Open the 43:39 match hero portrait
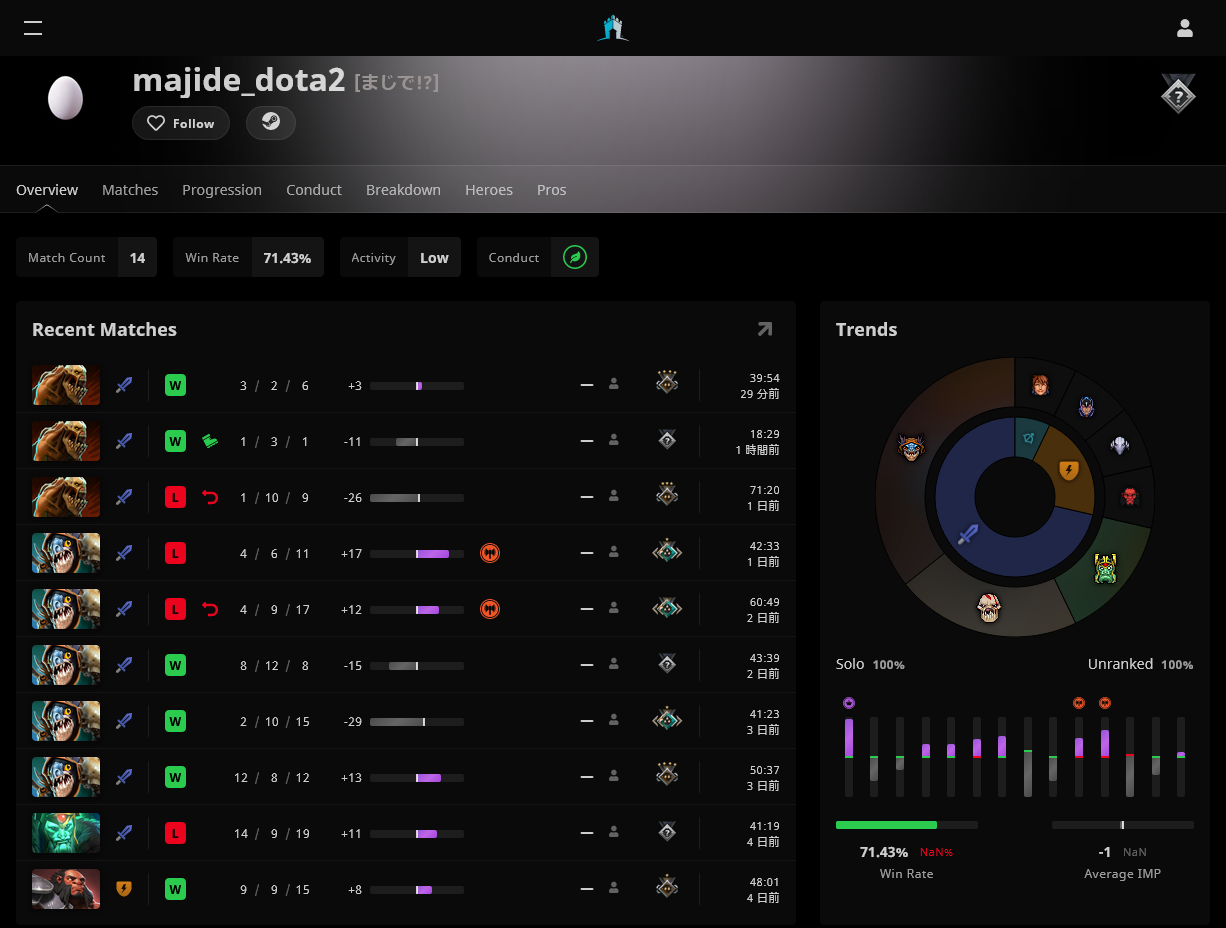1226x928 pixels. pyautogui.click(x=66, y=665)
